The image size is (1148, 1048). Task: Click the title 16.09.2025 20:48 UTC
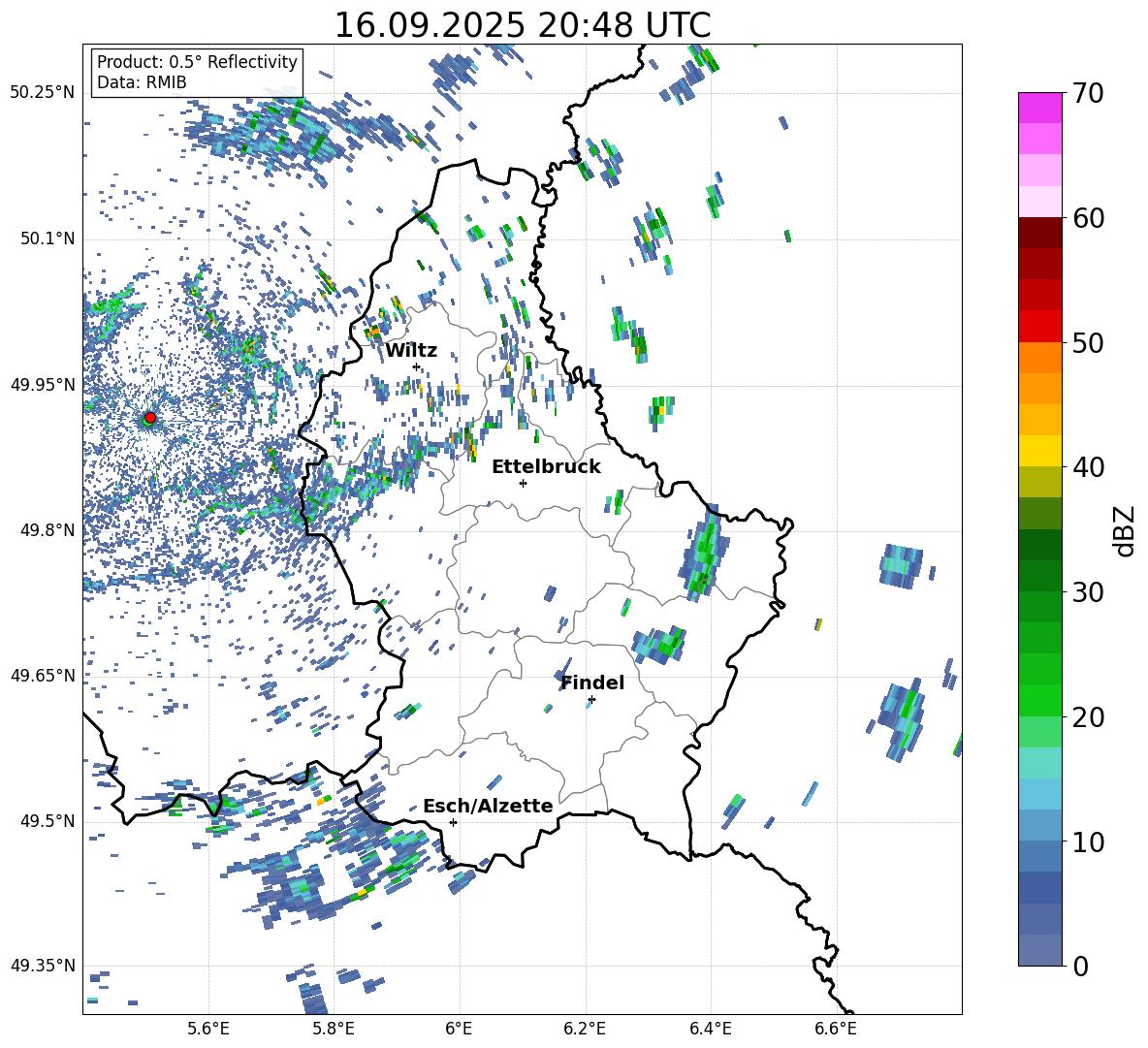523,25
